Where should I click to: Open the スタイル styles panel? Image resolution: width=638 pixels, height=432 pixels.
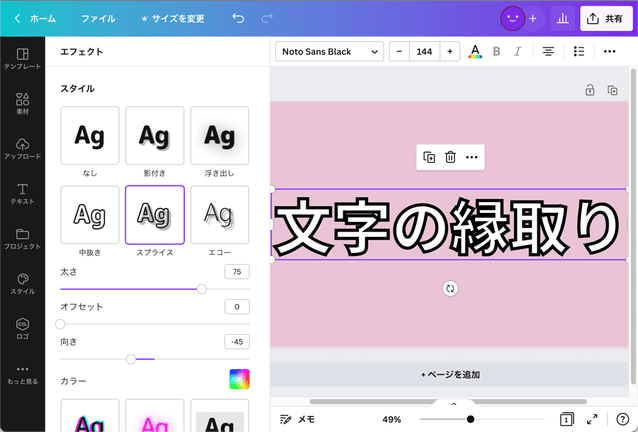(22, 284)
